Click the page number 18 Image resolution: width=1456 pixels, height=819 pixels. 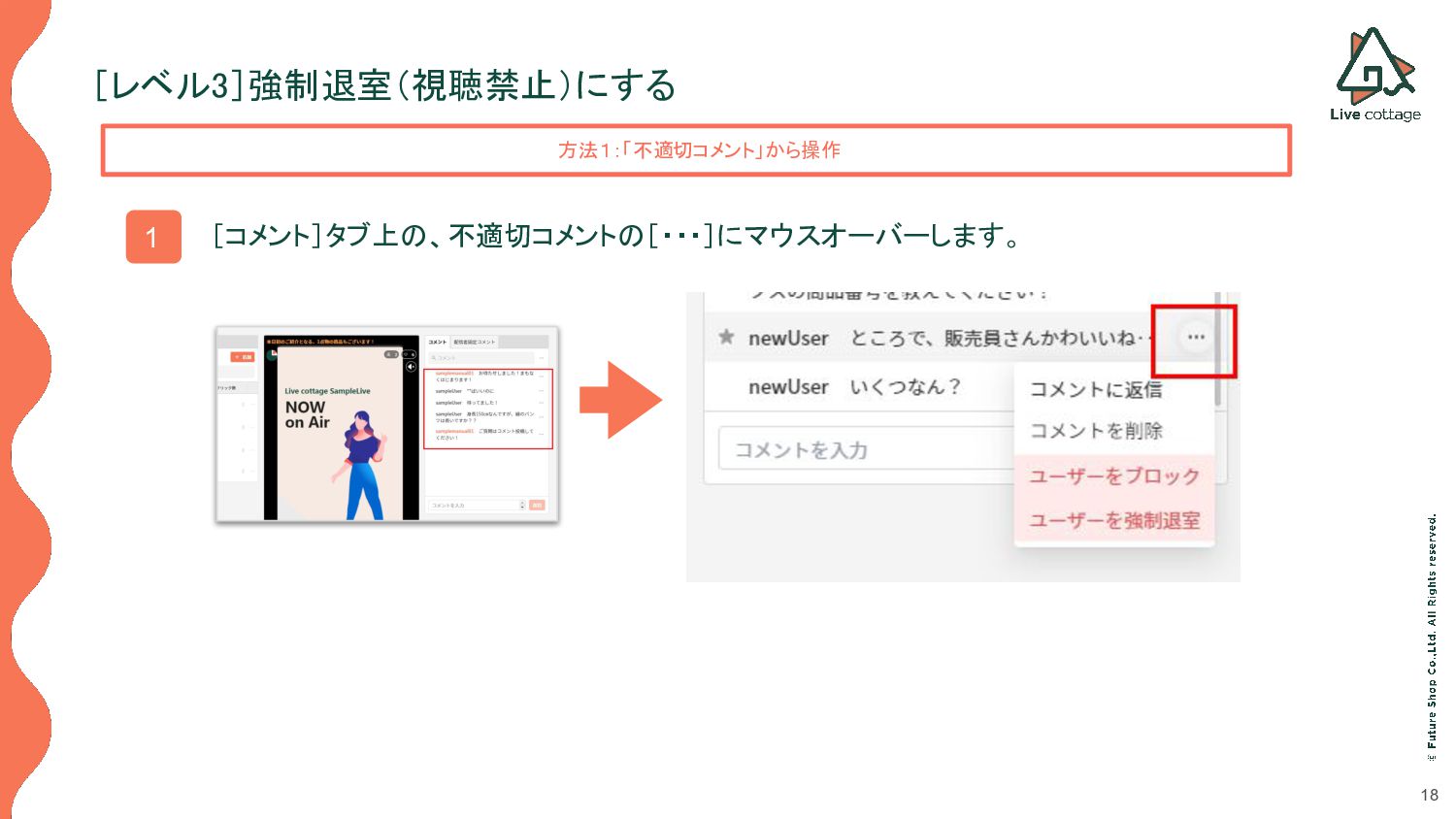[x=1429, y=795]
